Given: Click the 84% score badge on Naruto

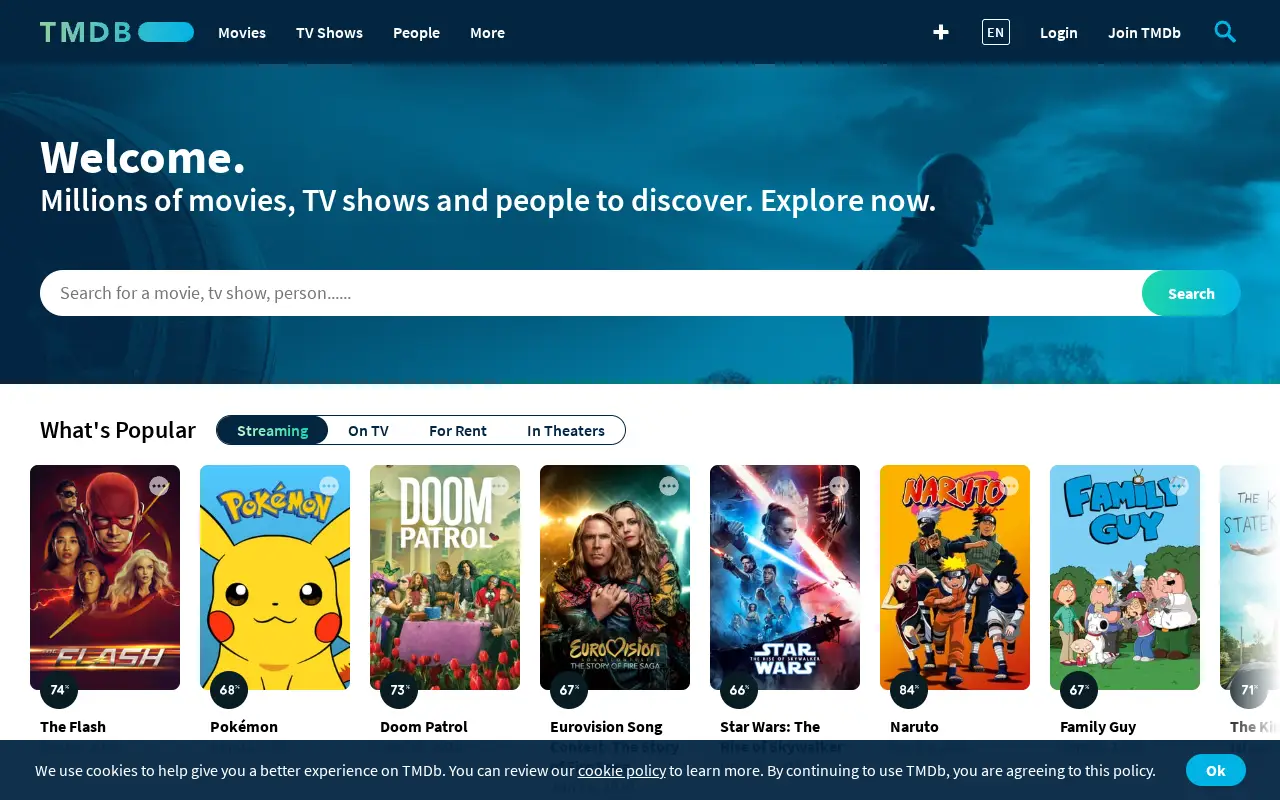Looking at the screenshot, I should pos(909,690).
